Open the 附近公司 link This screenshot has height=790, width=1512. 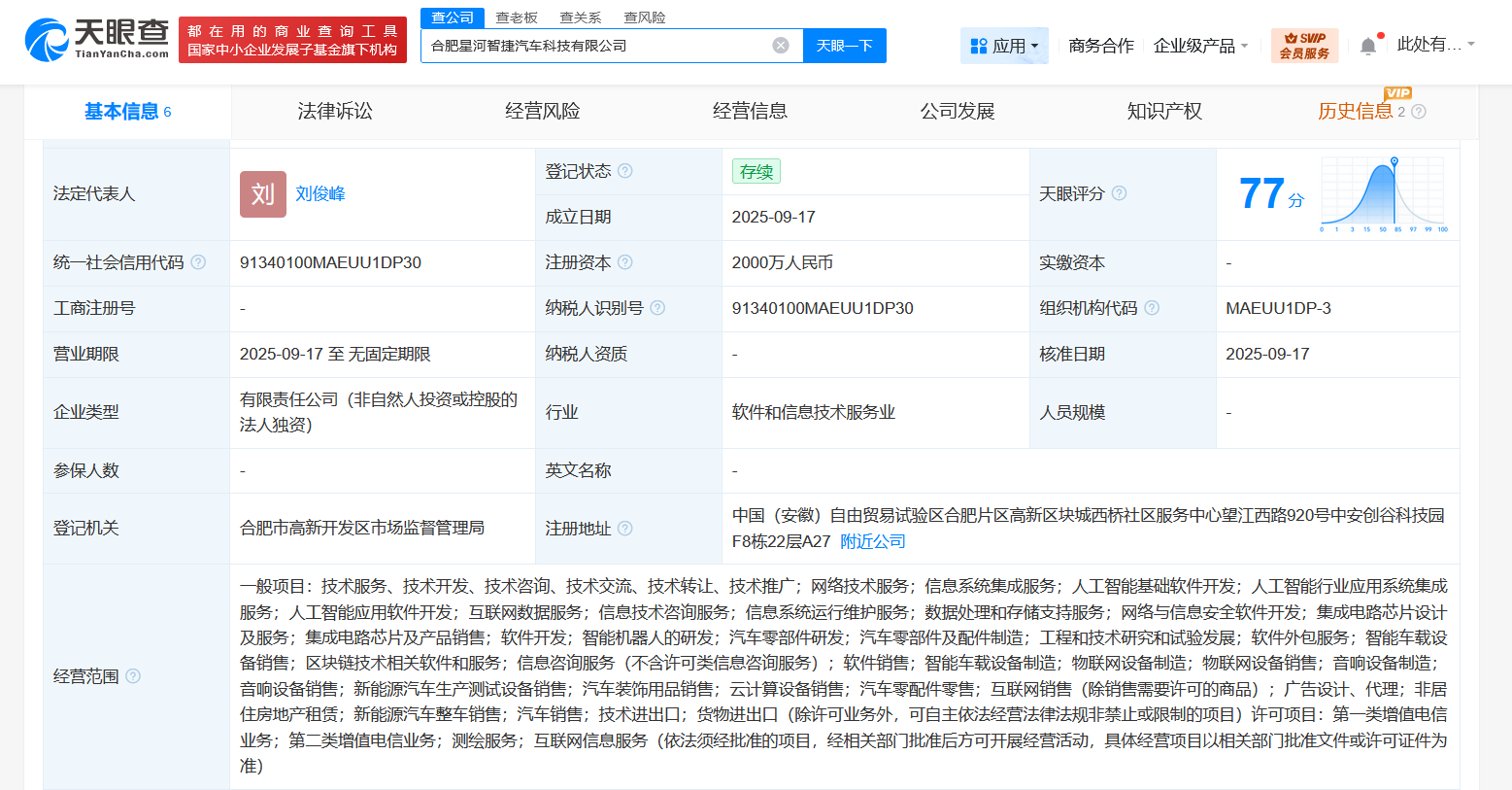tap(875, 541)
